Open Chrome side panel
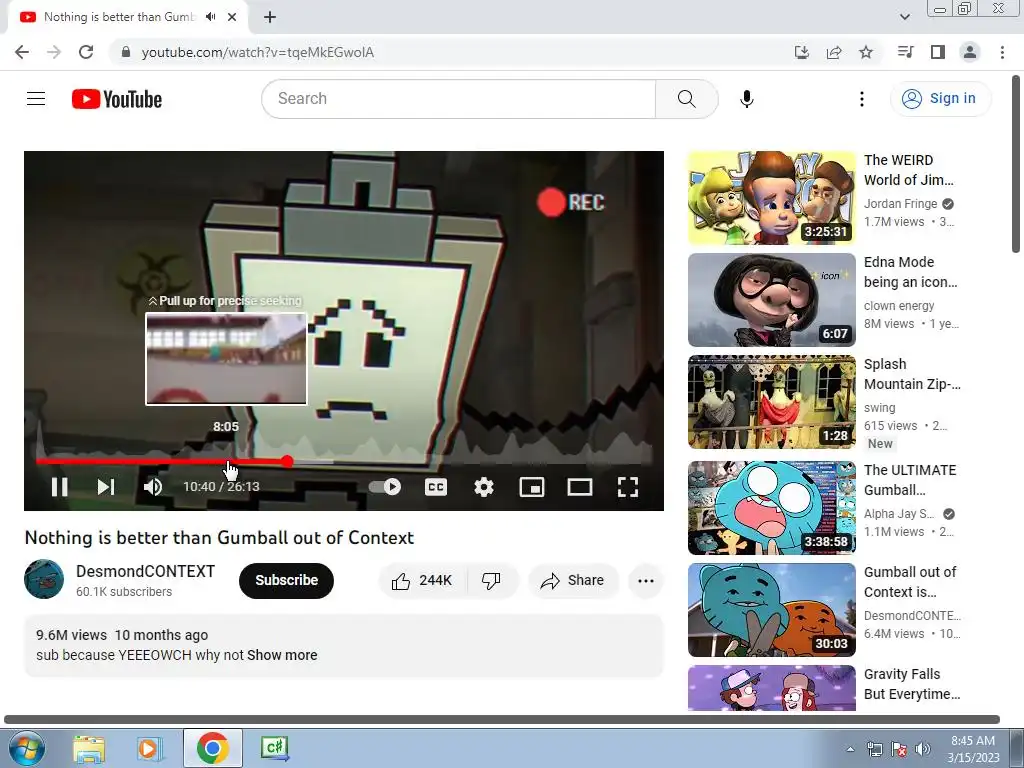 click(937, 52)
